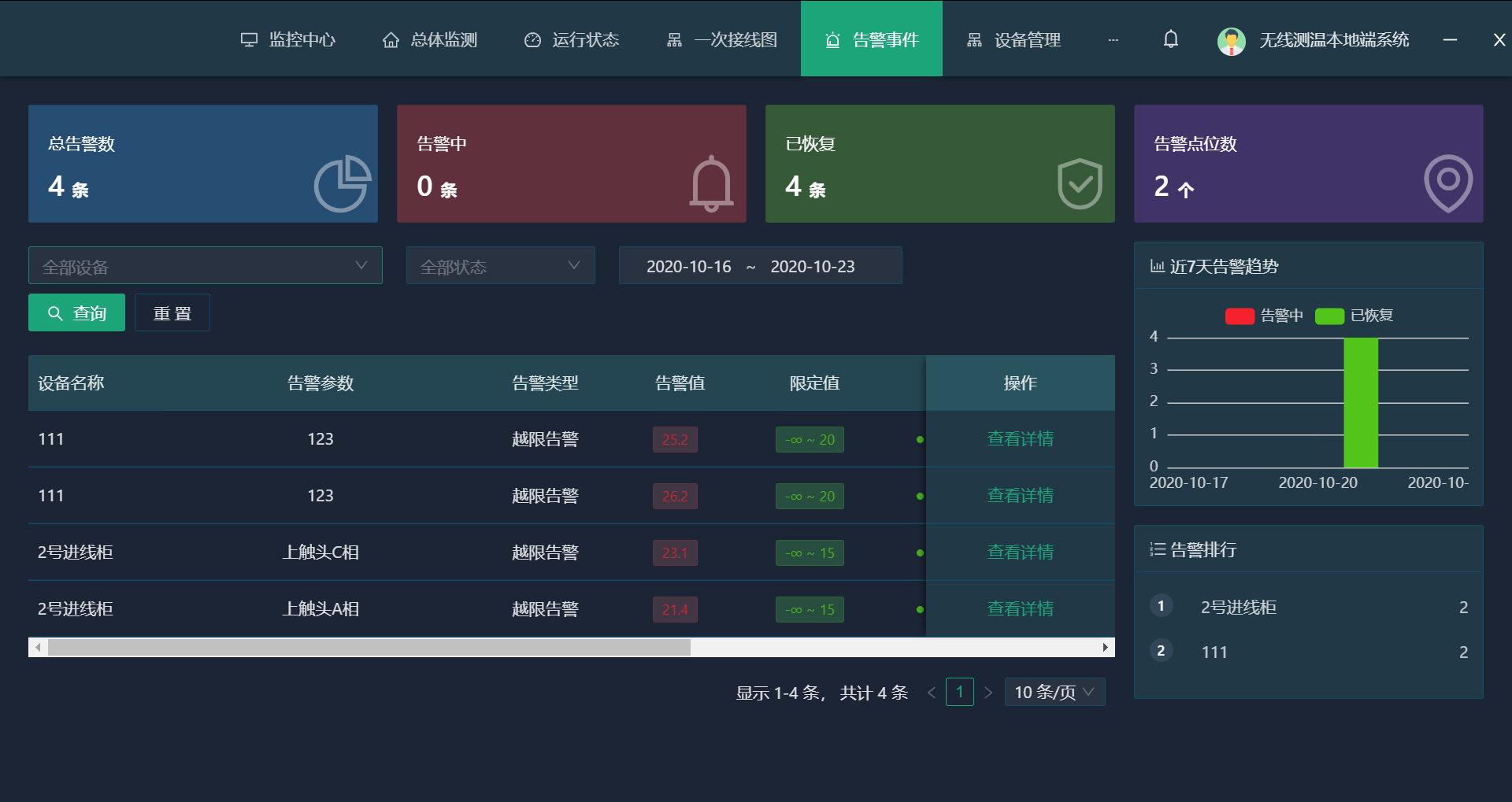1512x802 pixels.
Task: Click the 近7天告警趋势 chart icon
Action: (1158, 266)
